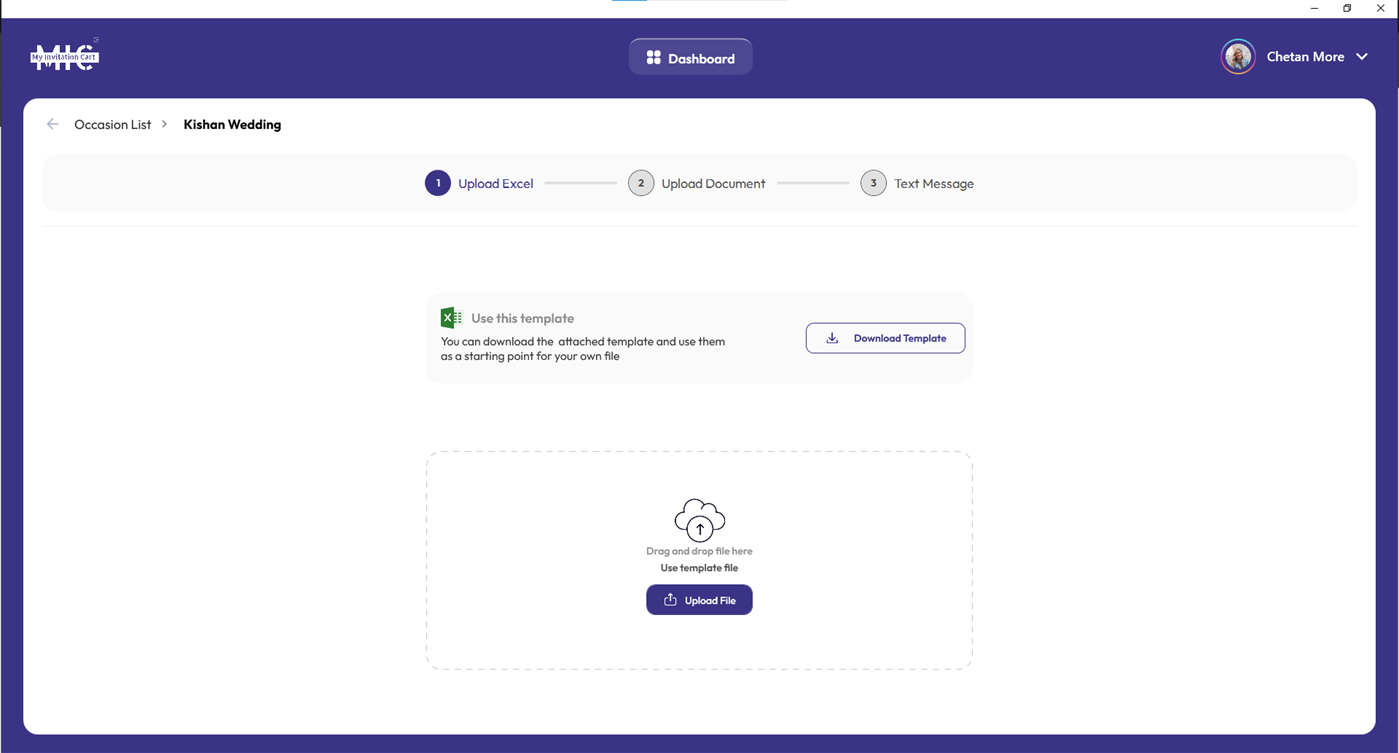
Task: Select the Dashboard navigation item
Action: [x=690, y=56]
